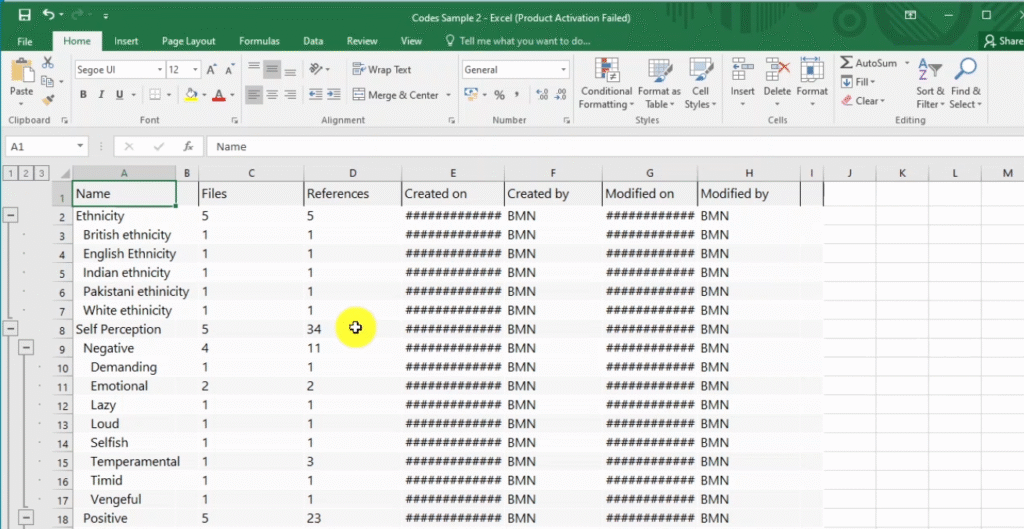The width and height of the screenshot is (1024, 529).
Task: Click the Cut scissors icon
Action: tap(48, 63)
